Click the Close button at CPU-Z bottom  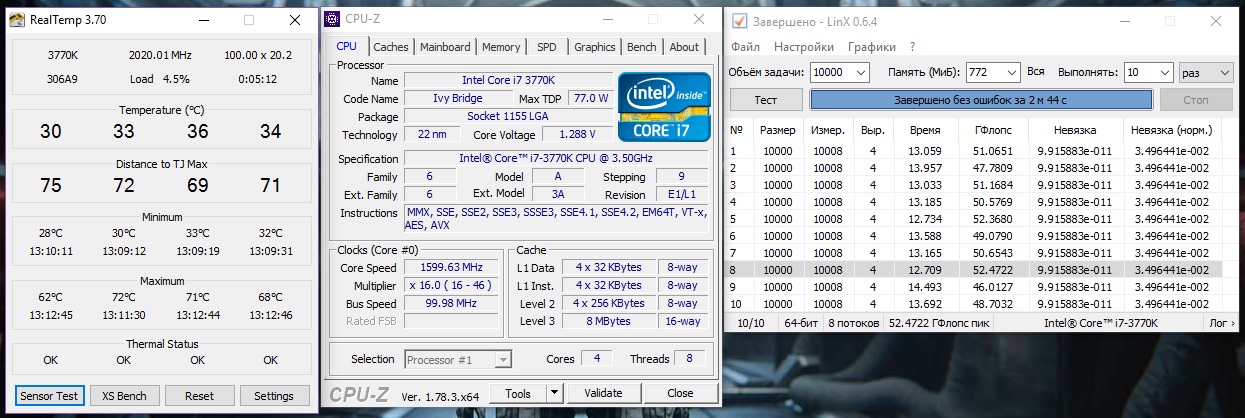[680, 393]
